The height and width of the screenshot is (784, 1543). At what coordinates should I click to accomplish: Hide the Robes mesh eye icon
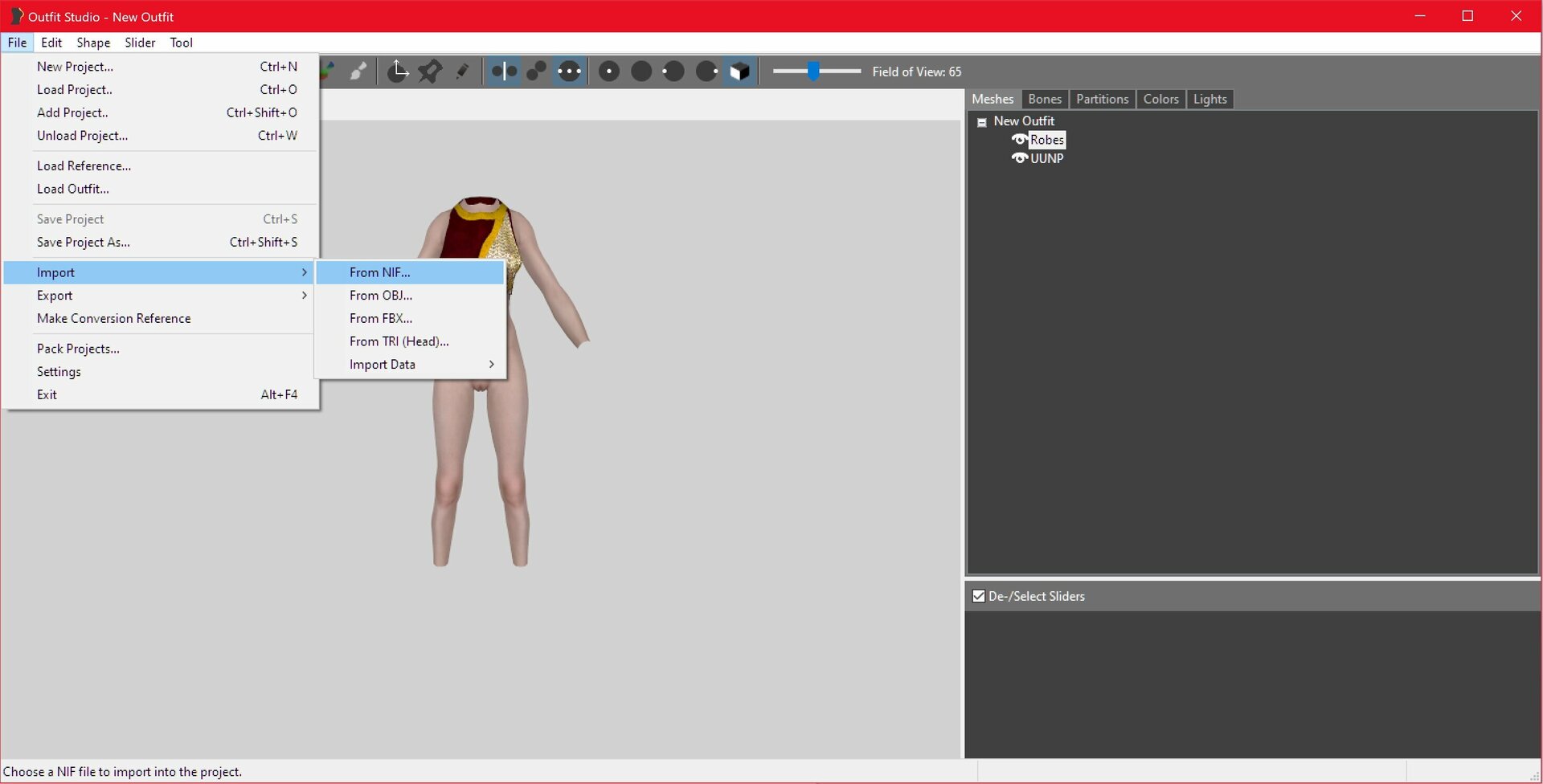click(1019, 140)
